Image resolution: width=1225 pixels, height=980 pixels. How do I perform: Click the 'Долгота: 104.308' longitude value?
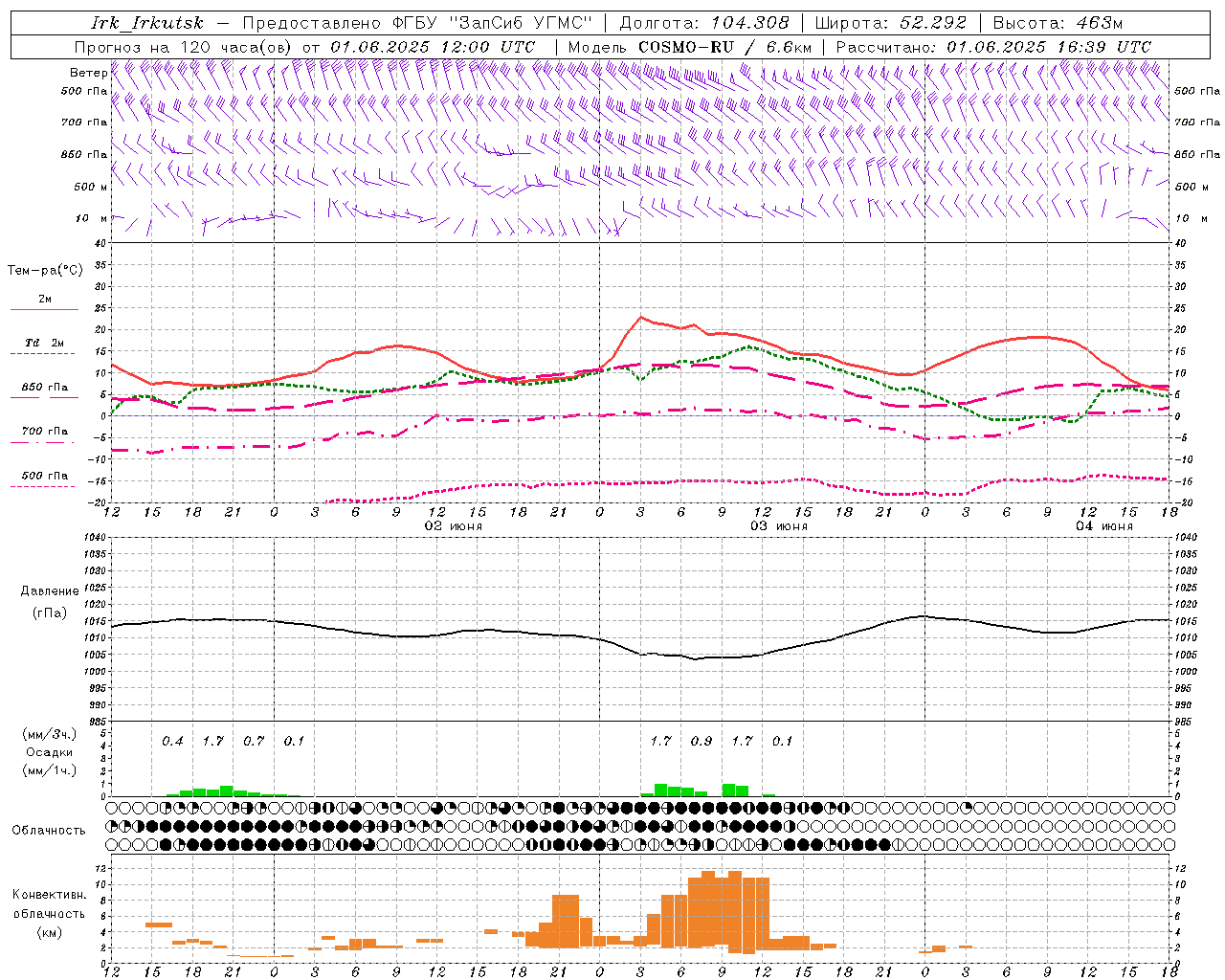click(704, 23)
